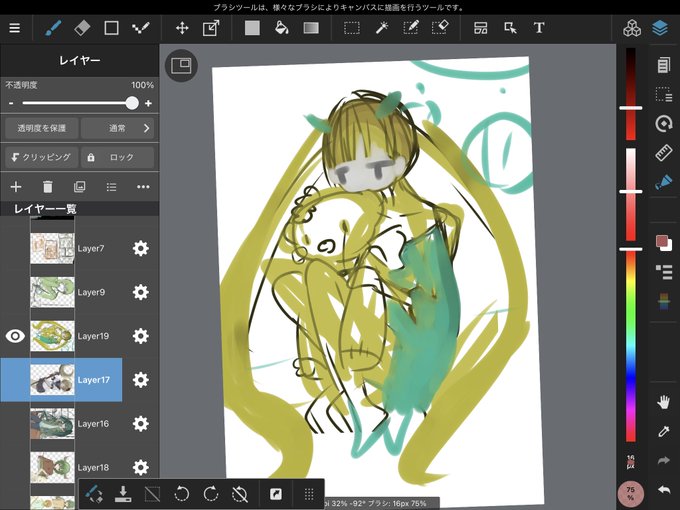This screenshot has height=510, width=680.
Task: Toggle クリッピング (clipping)
Action: (42, 157)
